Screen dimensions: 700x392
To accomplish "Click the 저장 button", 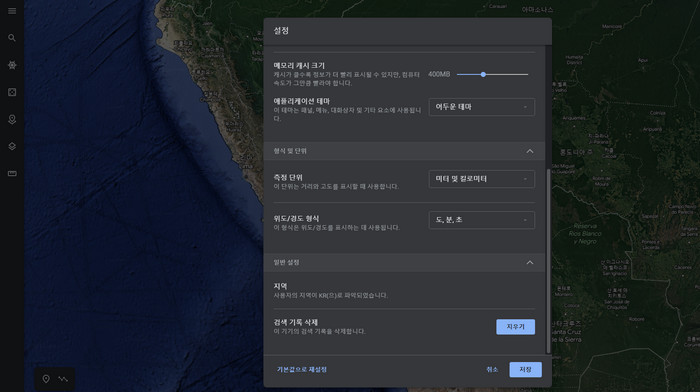I will click(525, 370).
